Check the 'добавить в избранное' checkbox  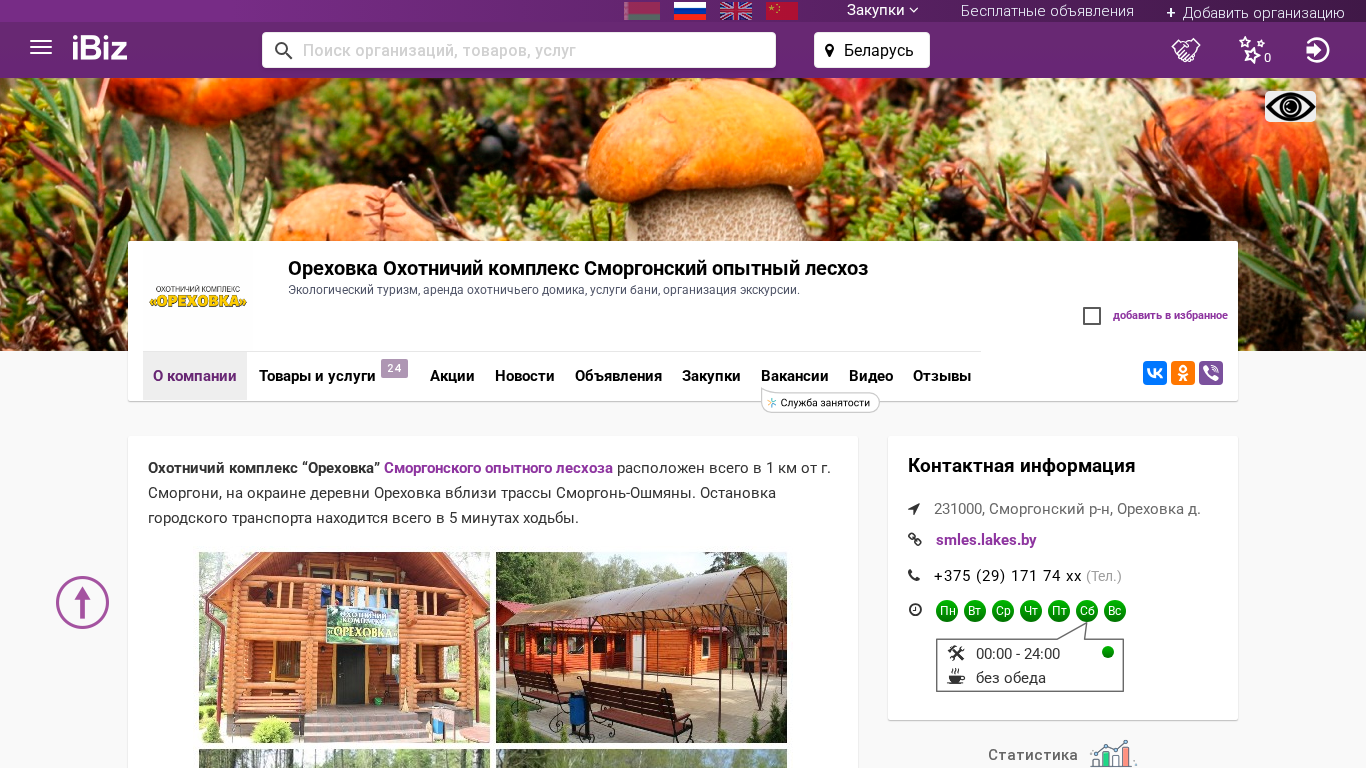coord(1092,316)
